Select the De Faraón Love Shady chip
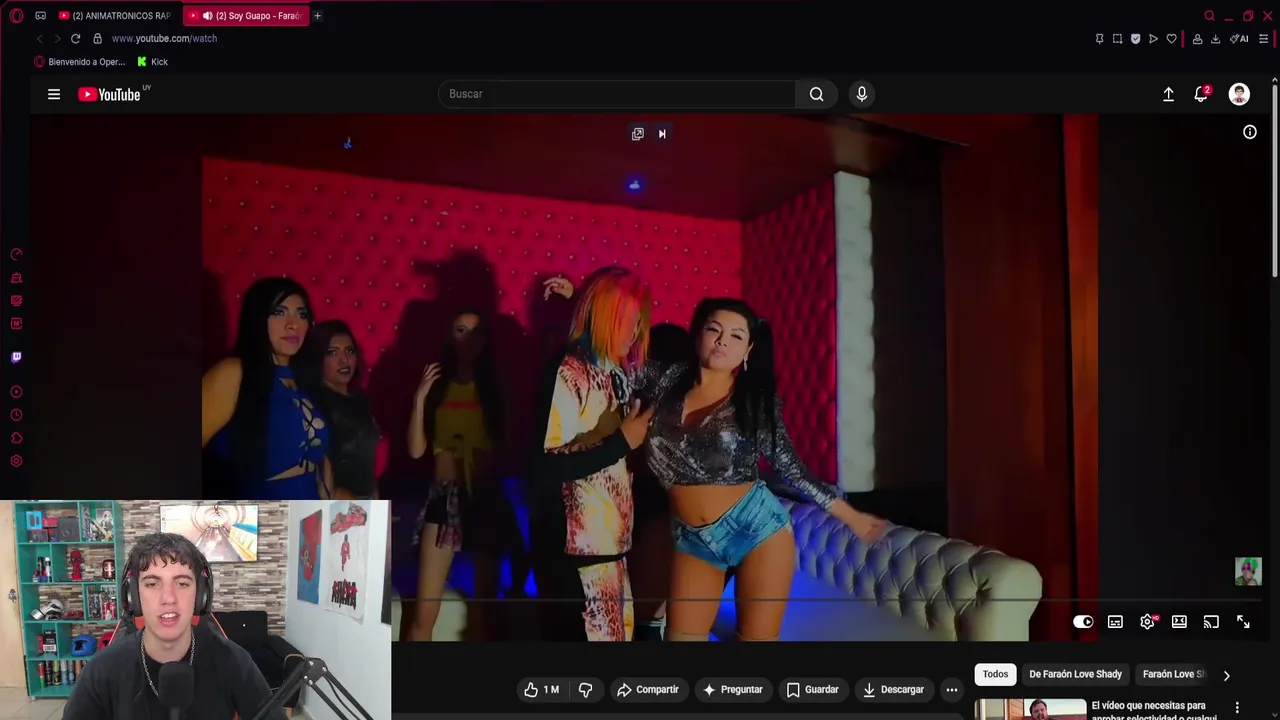 coord(1076,674)
